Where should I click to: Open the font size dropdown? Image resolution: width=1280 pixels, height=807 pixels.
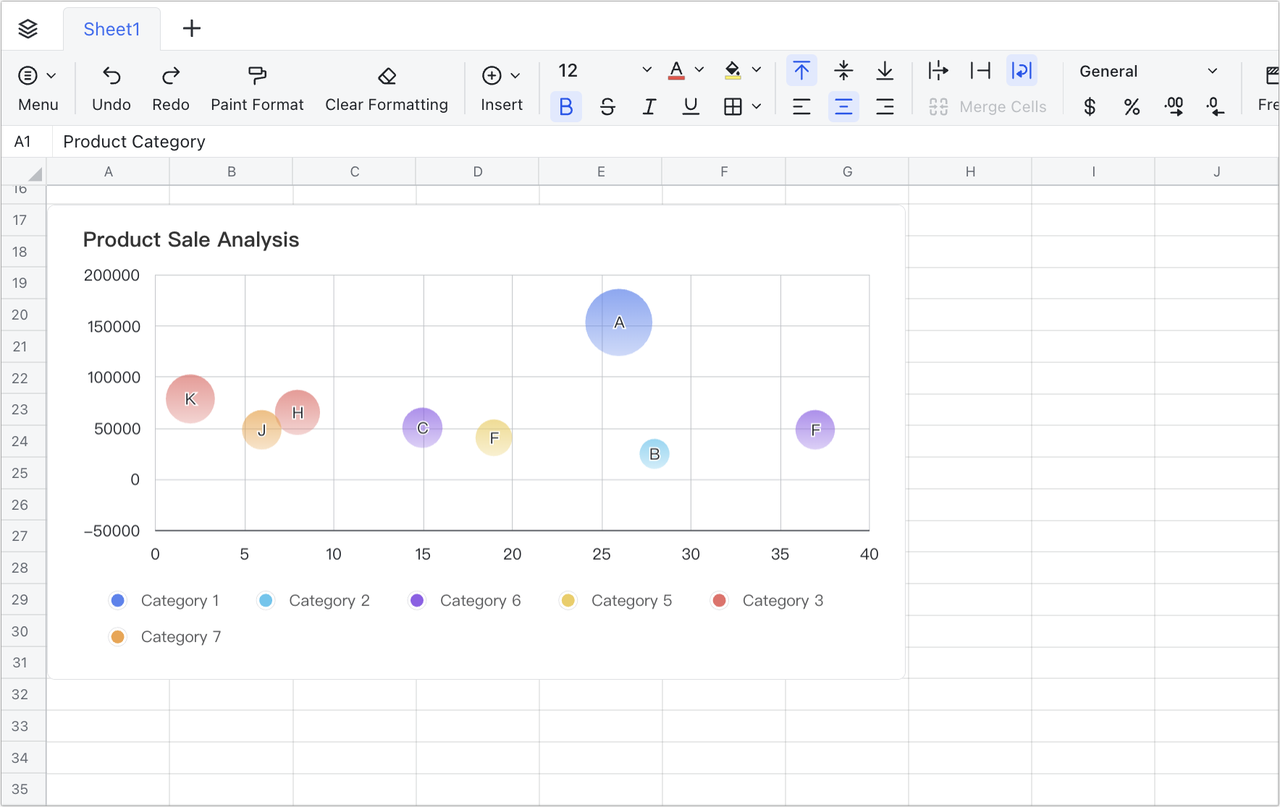[x=646, y=71]
